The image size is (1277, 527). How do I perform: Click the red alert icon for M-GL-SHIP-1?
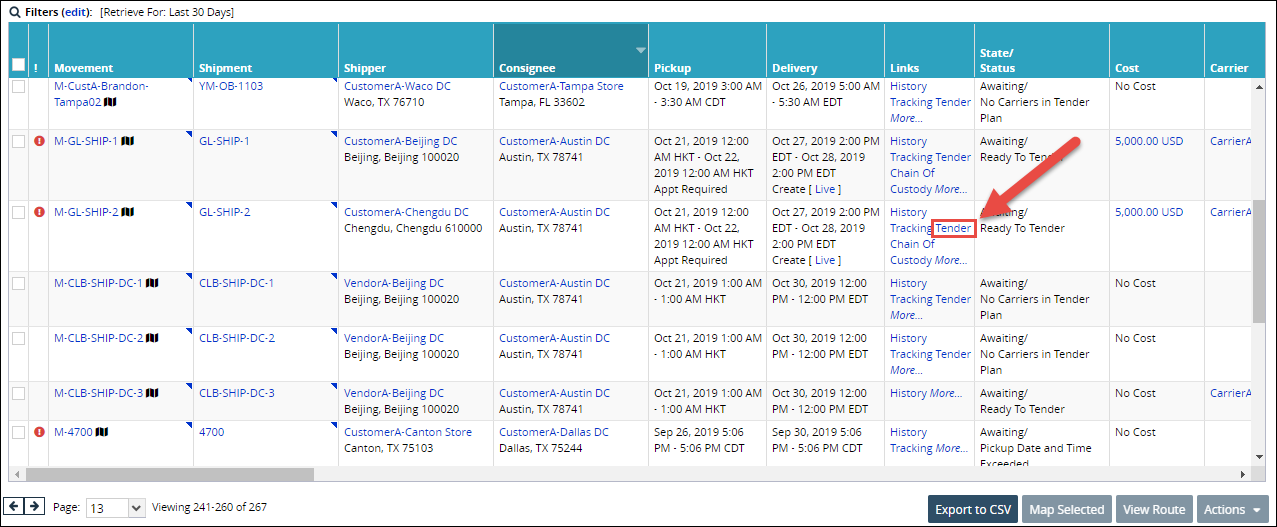pos(39,141)
